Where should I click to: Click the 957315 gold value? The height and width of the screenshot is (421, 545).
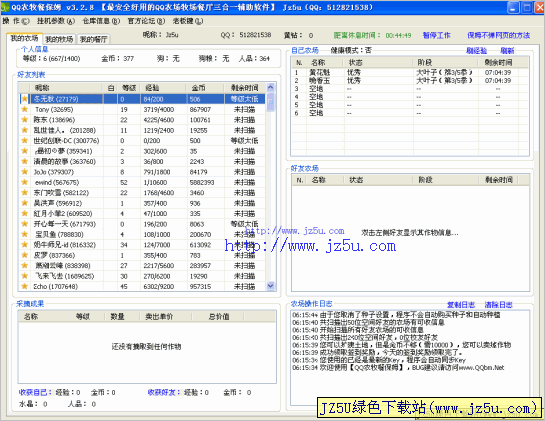point(200,287)
